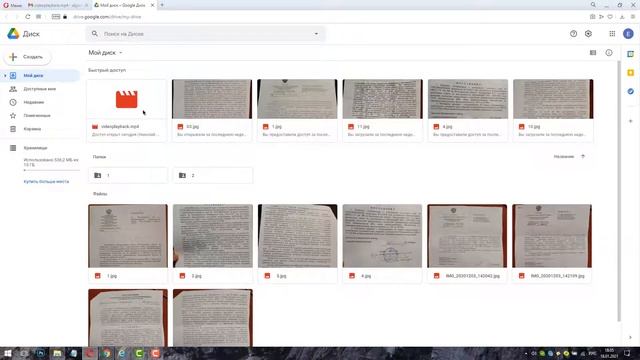Open the Google apps grid
The image size is (640, 360).
(x=612, y=34)
